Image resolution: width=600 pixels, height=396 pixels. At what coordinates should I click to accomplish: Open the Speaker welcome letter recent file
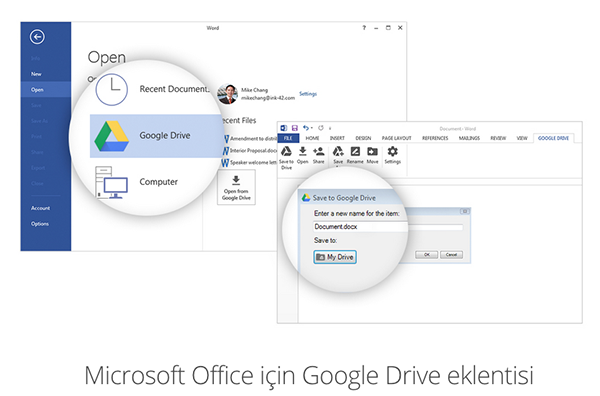[249, 163]
